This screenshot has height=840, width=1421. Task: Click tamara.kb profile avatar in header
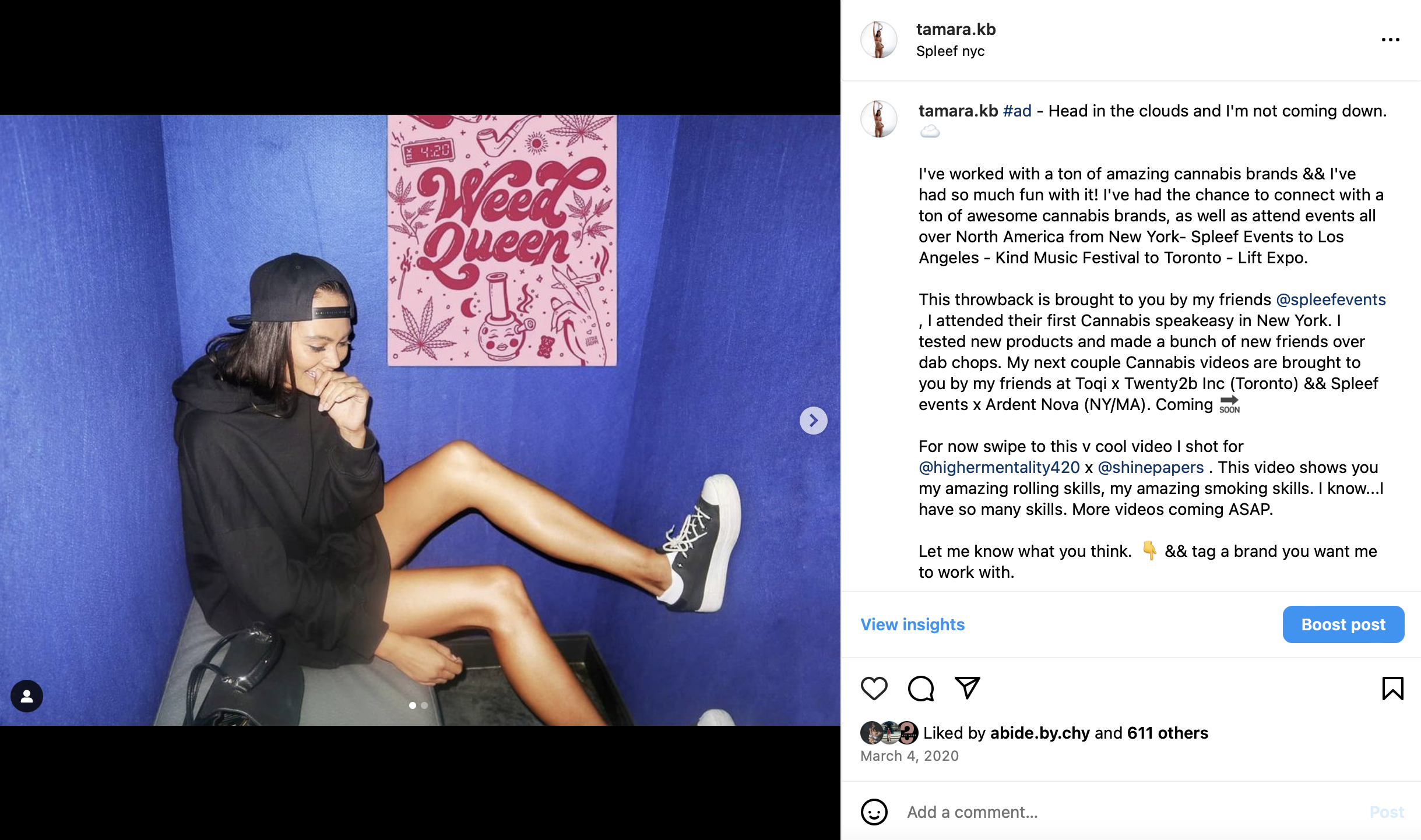click(878, 40)
